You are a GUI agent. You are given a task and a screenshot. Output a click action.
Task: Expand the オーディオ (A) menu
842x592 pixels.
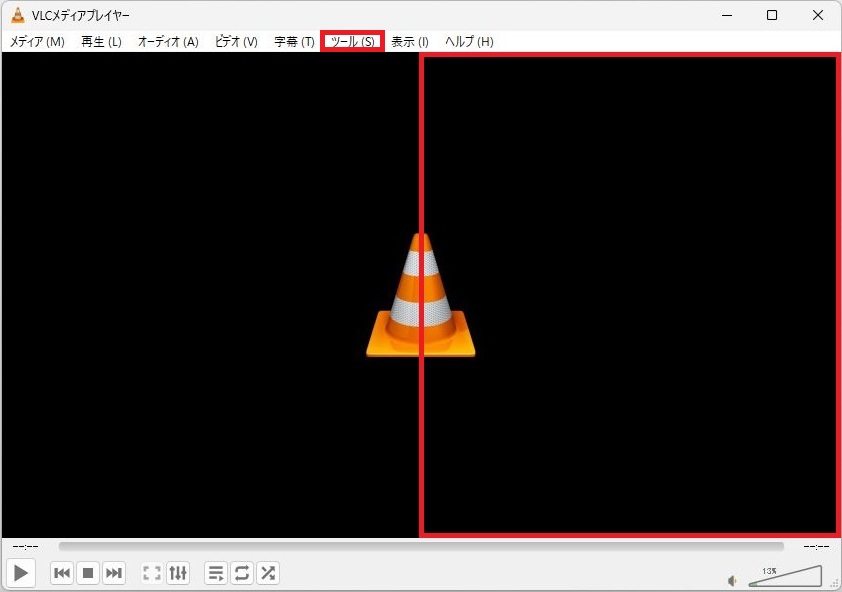tap(168, 41)
